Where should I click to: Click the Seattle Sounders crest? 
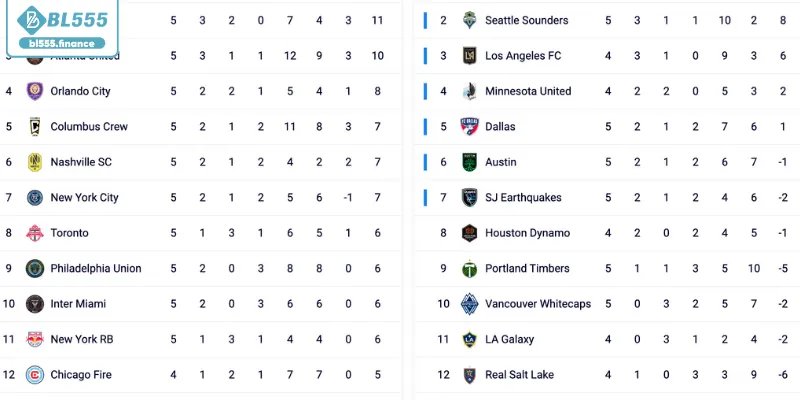(x=469, y=20)
